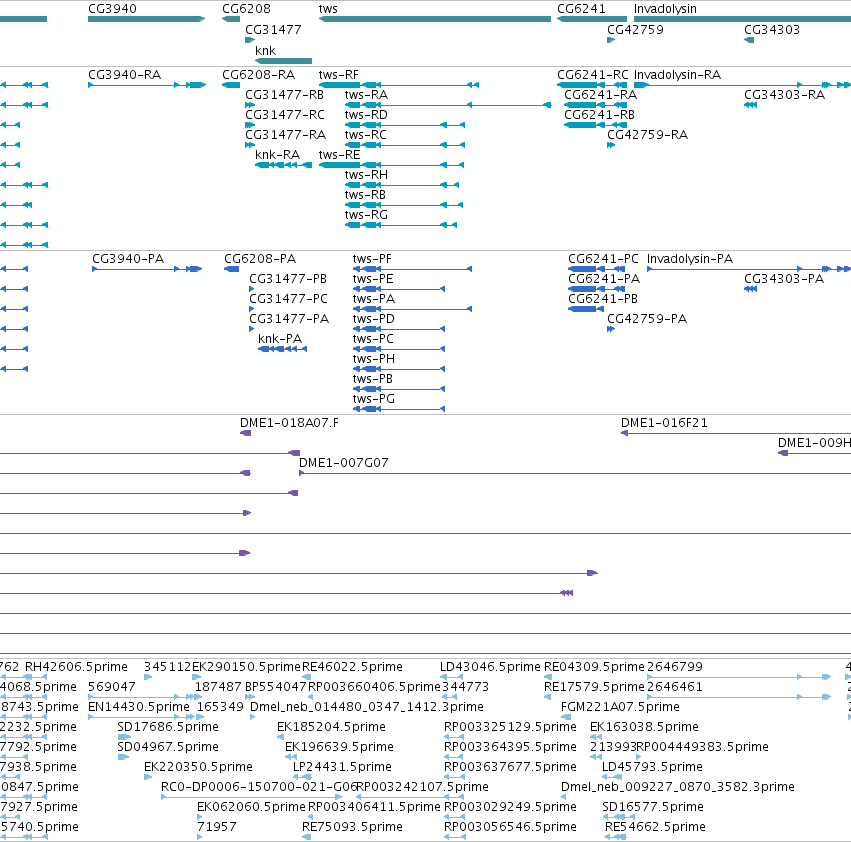The image size is (851, 842).
Task: Select the tws gene label
Action: 328,9
